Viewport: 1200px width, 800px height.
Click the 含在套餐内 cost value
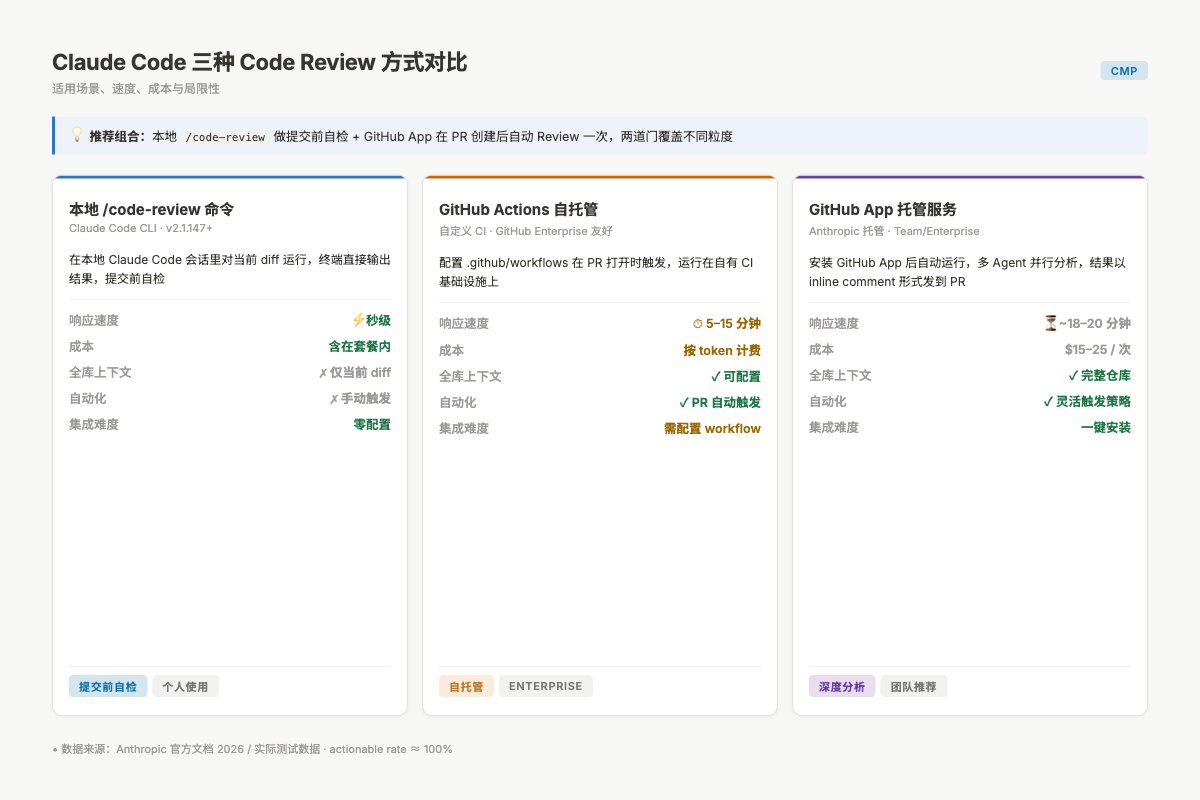360,346
